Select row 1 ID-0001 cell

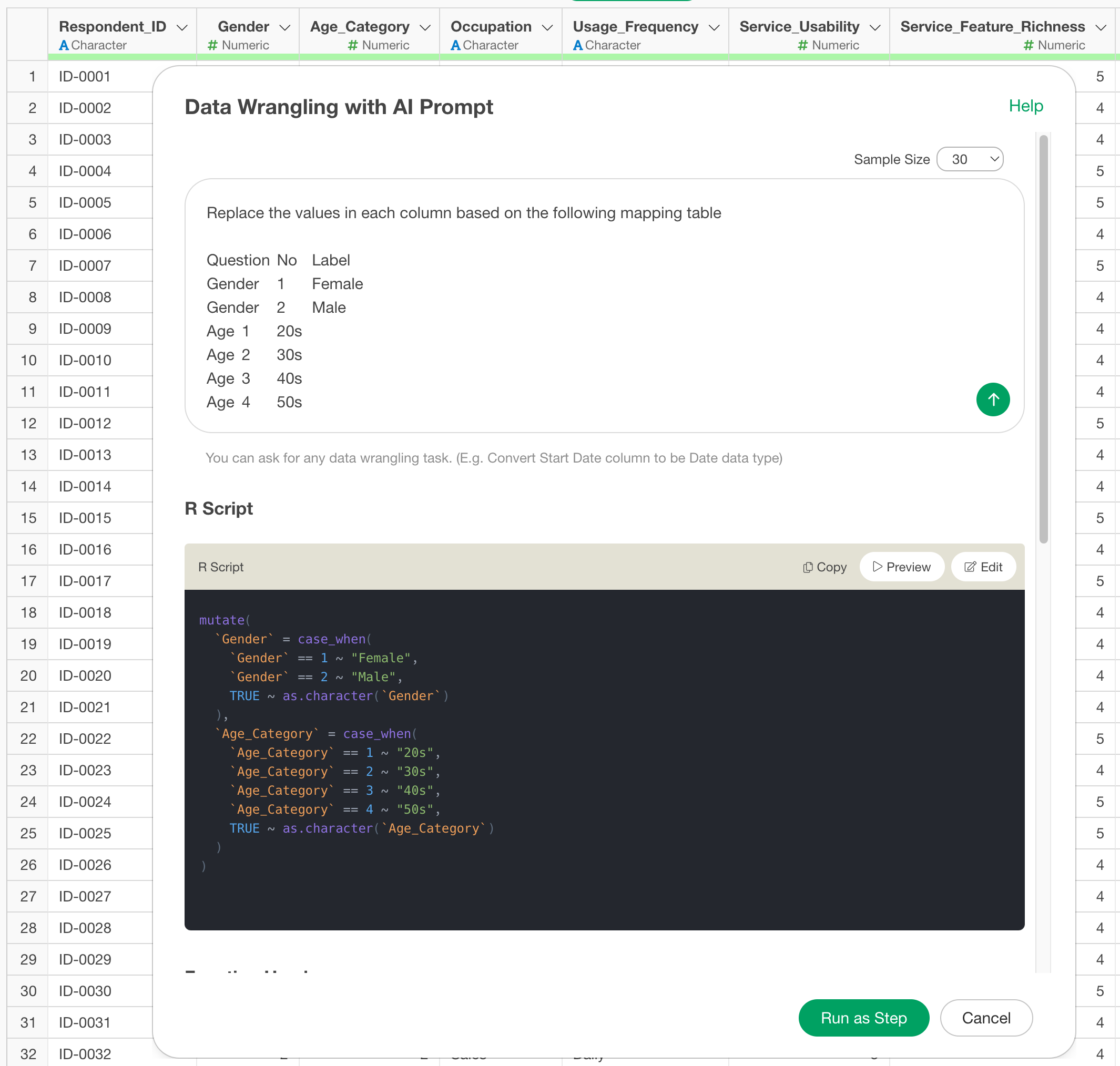click(85, 76)
